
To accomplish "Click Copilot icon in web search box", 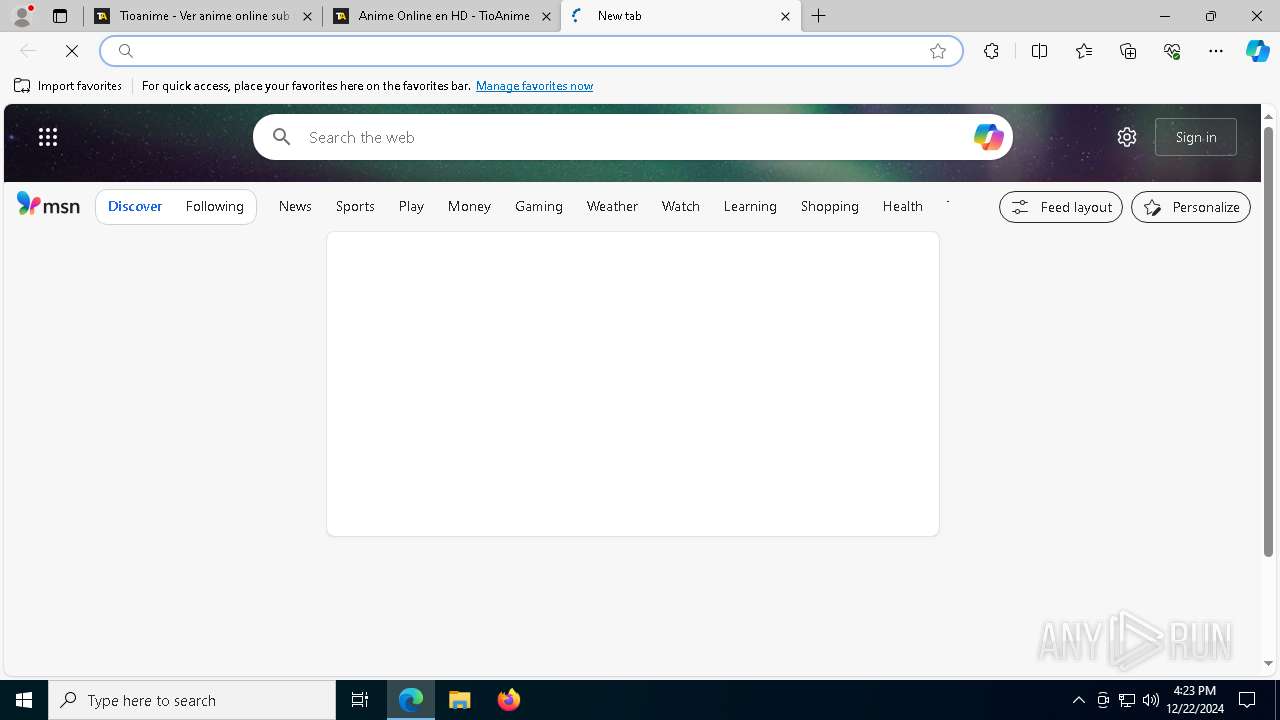I will point(988,137).
